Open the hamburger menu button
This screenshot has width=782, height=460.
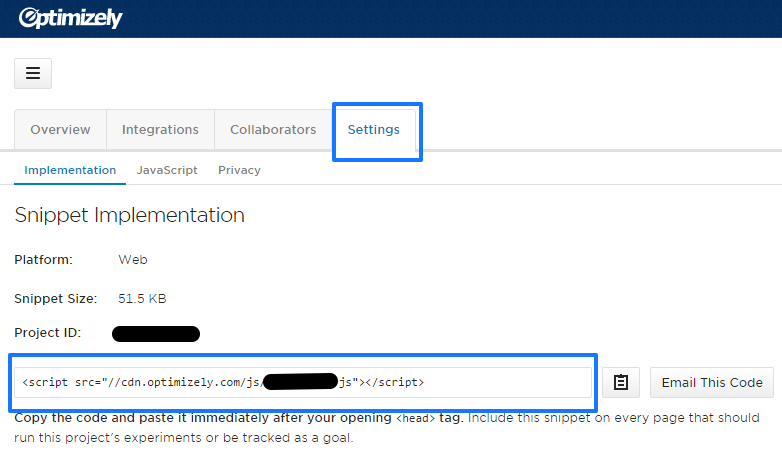[33, 73]
